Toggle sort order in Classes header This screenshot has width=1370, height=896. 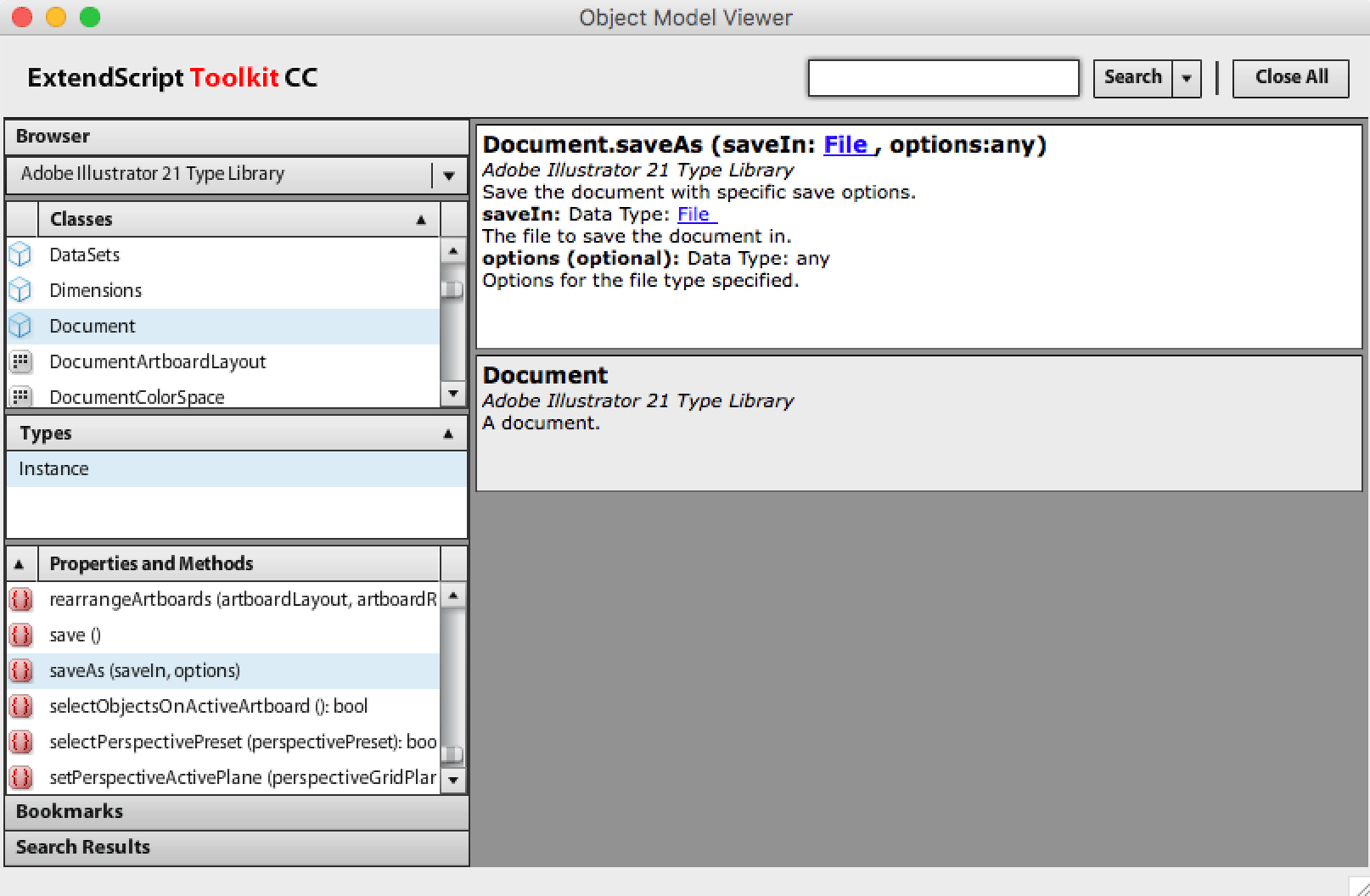coord(421,220)
